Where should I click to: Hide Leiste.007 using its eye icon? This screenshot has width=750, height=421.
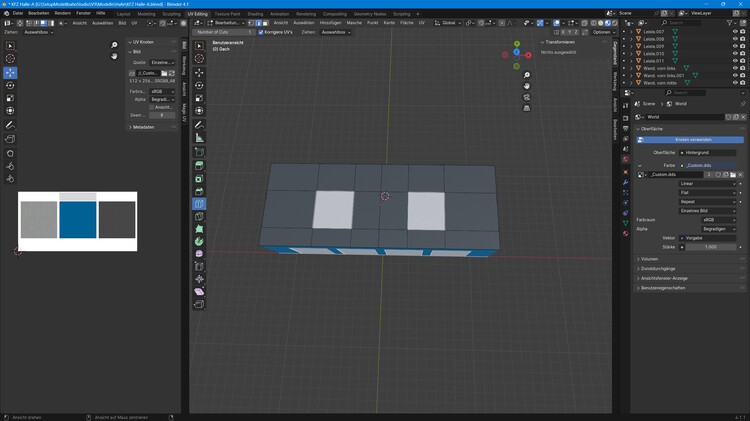pyautogui.click(x=735, y=32)
